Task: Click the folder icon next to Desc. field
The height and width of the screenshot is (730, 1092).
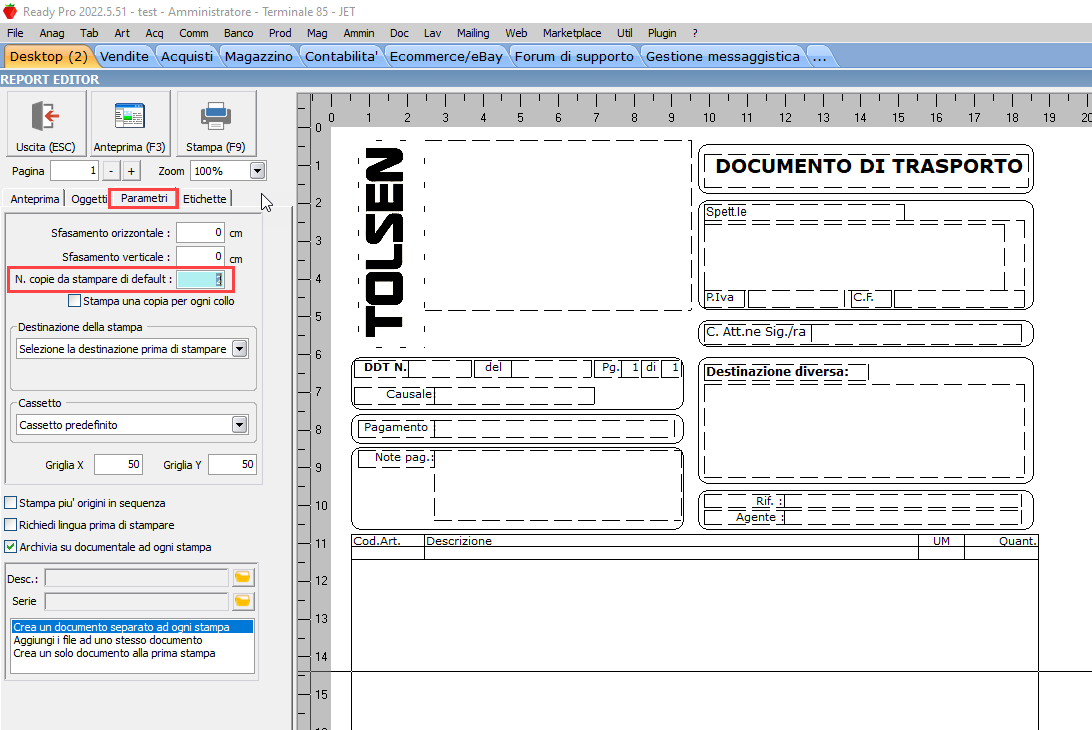Action: [x=242, y=577]
